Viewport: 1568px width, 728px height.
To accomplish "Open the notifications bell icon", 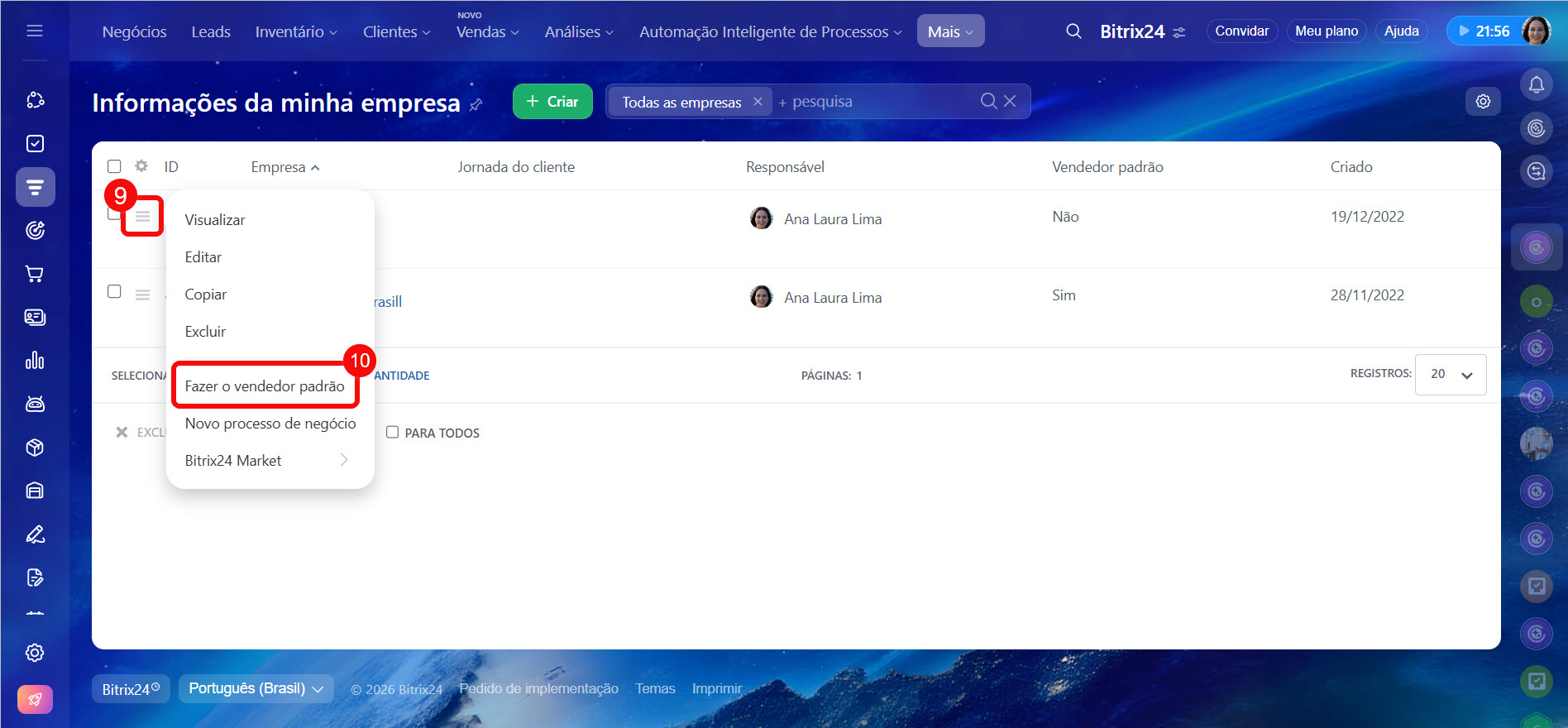I will coord(1536,84).
